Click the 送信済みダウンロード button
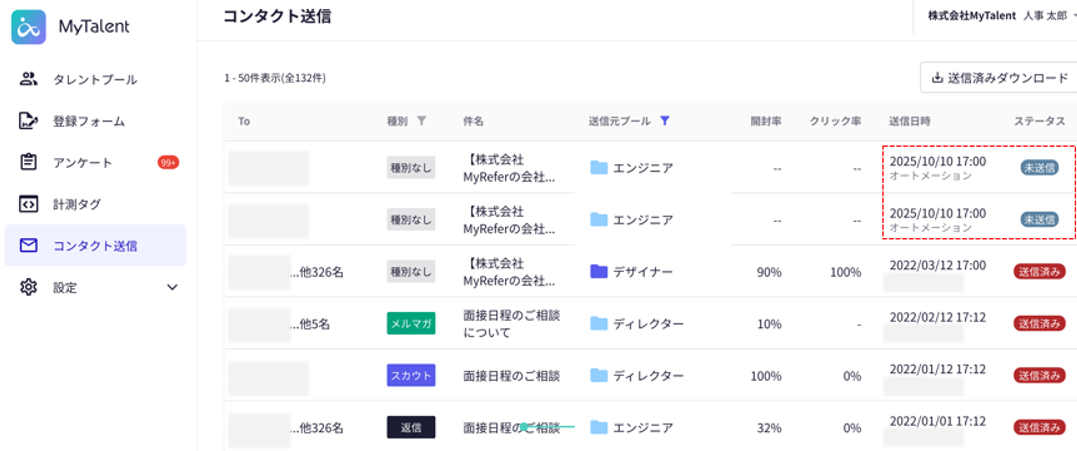 pos(998,78)
